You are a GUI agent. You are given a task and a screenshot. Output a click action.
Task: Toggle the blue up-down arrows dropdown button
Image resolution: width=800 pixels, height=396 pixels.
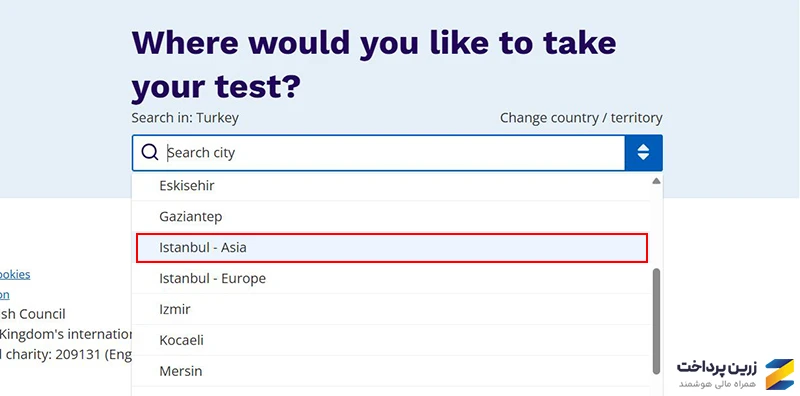tap(643, 153)
